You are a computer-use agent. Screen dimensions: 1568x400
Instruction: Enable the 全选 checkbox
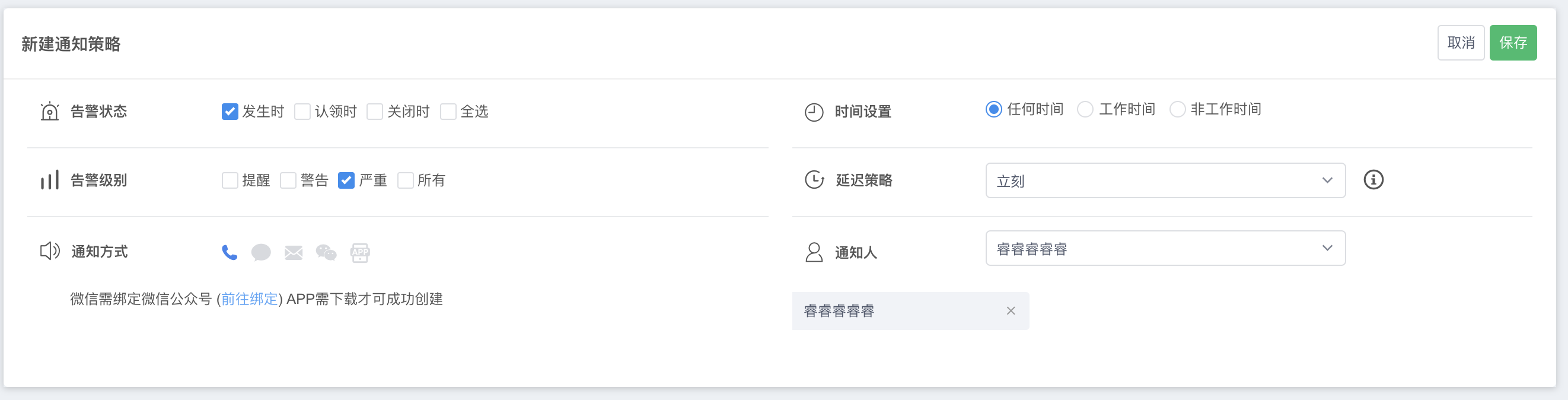(449, 112)
